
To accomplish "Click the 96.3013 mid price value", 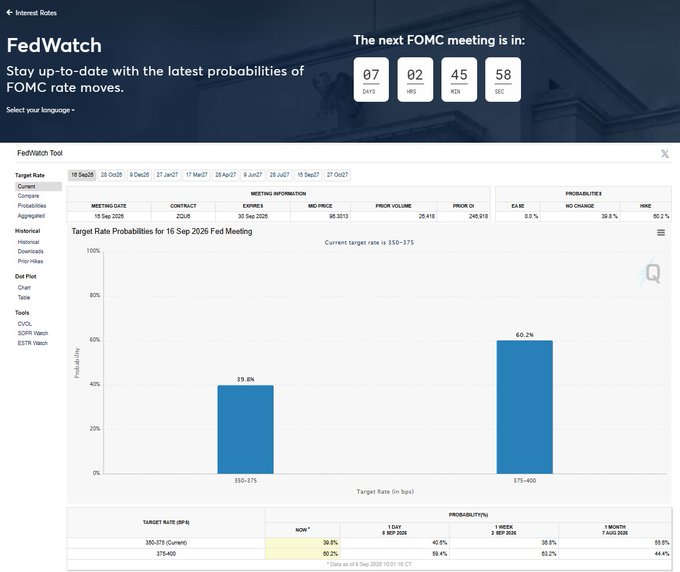I will 338,216.
